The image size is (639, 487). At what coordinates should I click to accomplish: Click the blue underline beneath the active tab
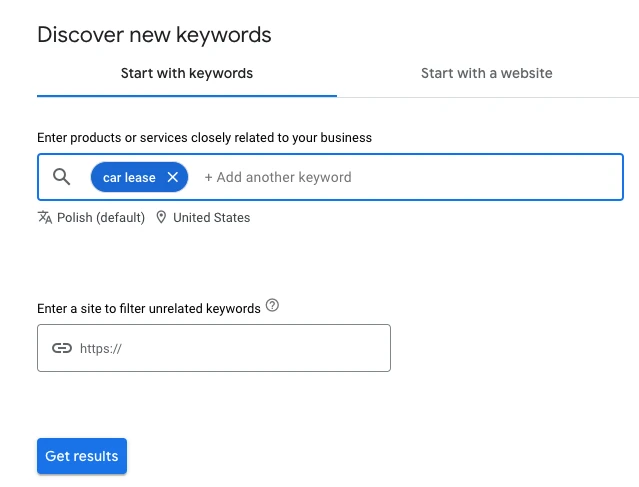187,95
